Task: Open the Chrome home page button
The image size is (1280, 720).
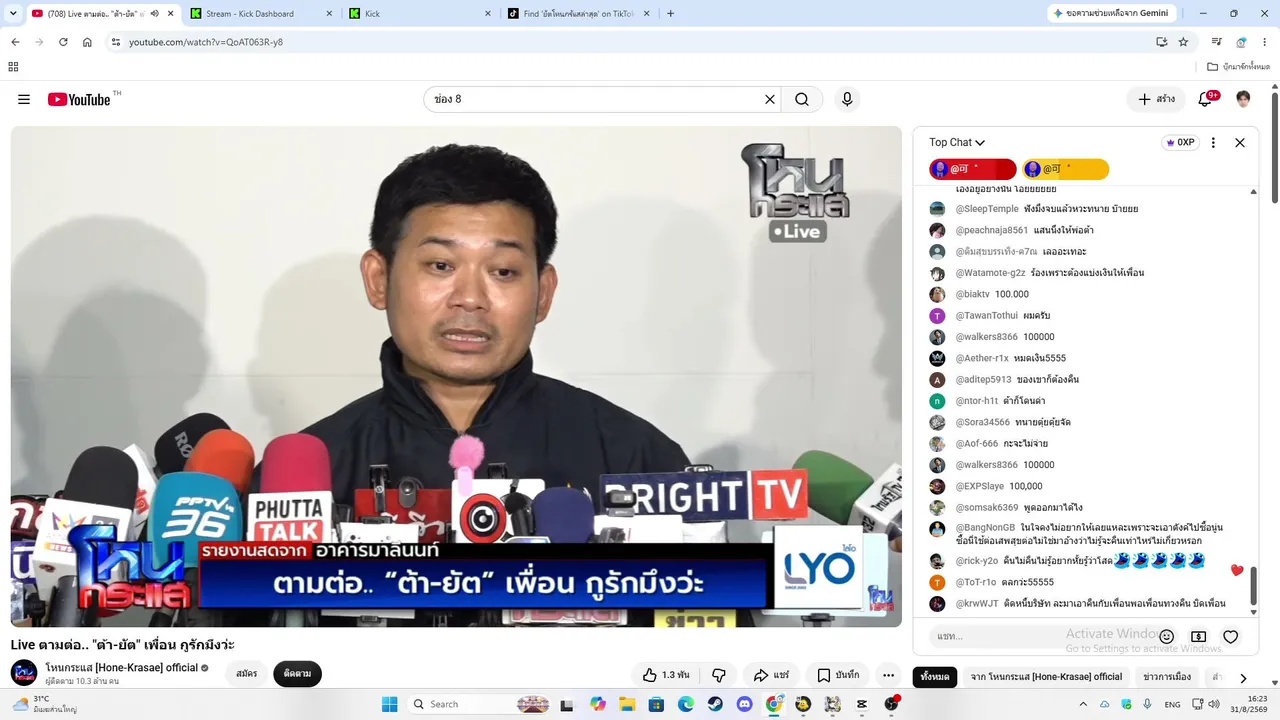Action: coord(87,42)
